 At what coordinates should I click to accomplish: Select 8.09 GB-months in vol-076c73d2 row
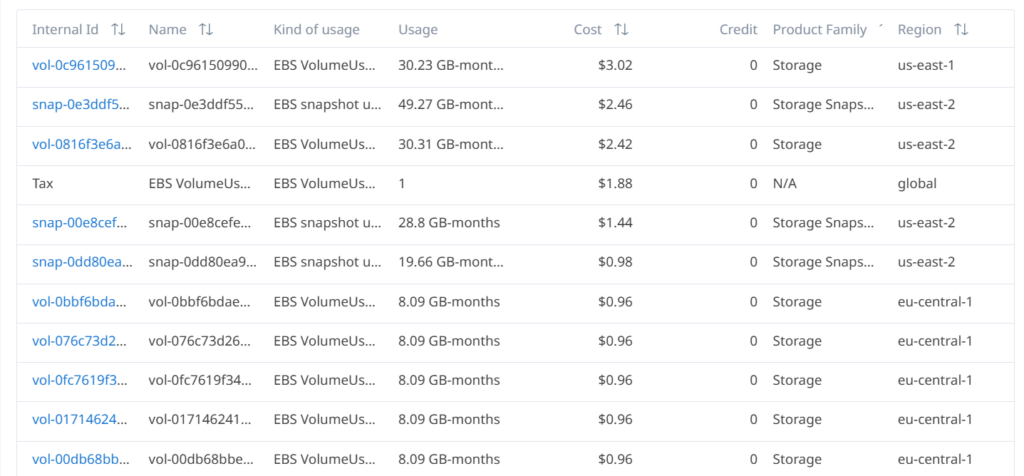449,341
